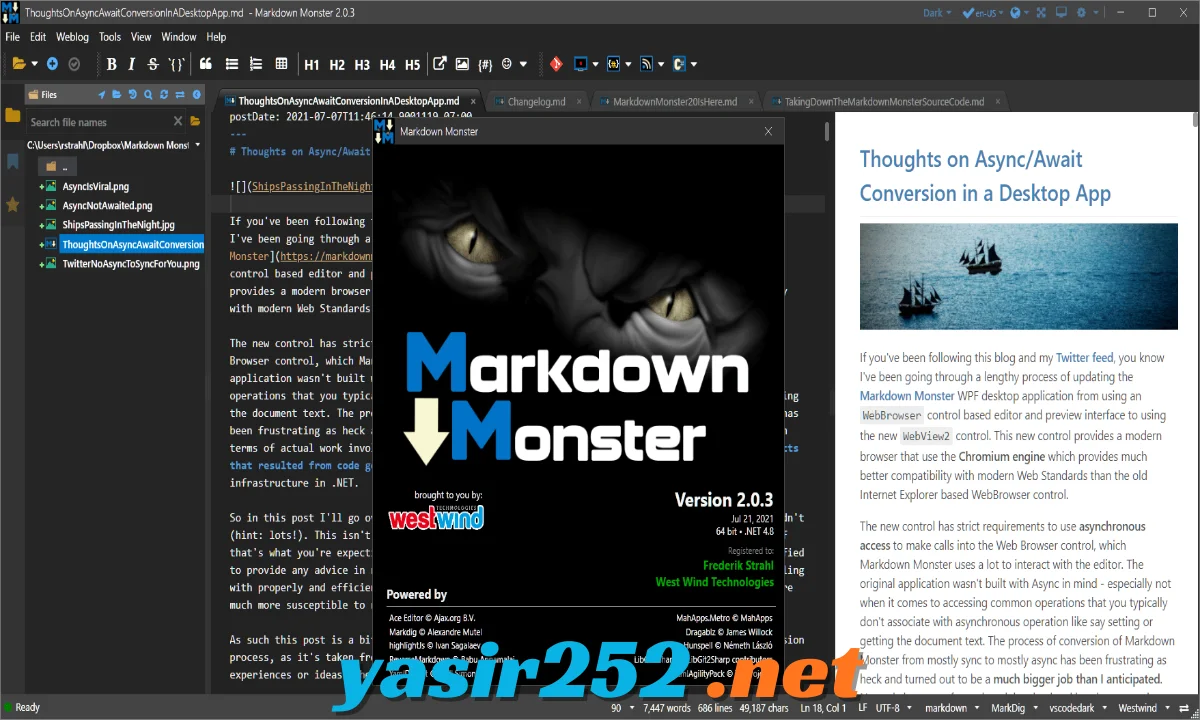Apply strikethrough formatting
Screen dimensions: 1200x720
pos(153,64)
